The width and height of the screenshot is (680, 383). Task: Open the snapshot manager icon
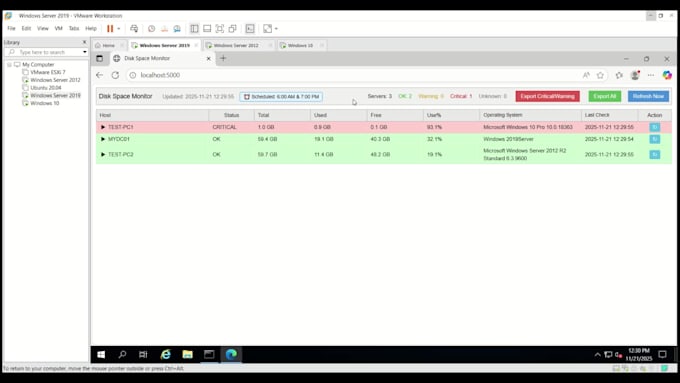tap(177, 29)
